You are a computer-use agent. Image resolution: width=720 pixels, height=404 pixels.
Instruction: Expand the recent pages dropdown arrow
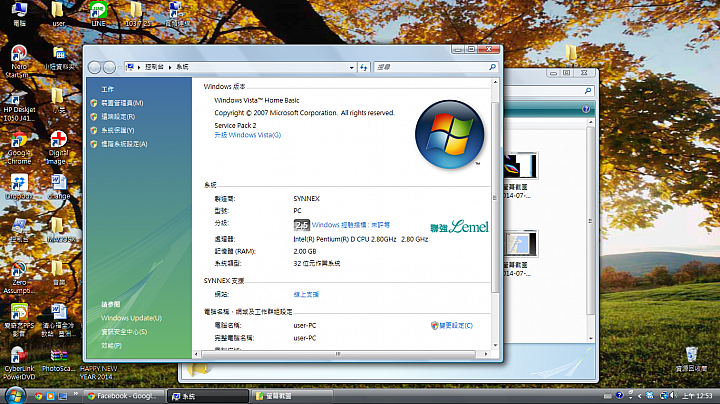[x=119, y=67]
